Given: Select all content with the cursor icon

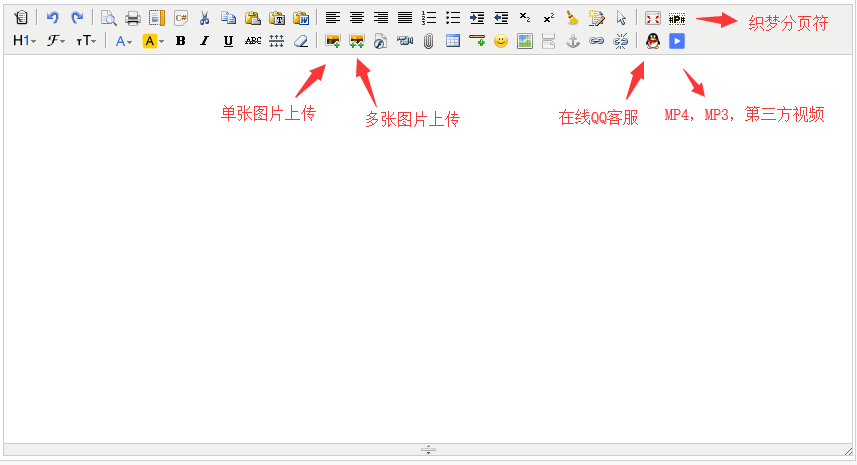Looking at the screenshot, I should (x=621, y=18).
